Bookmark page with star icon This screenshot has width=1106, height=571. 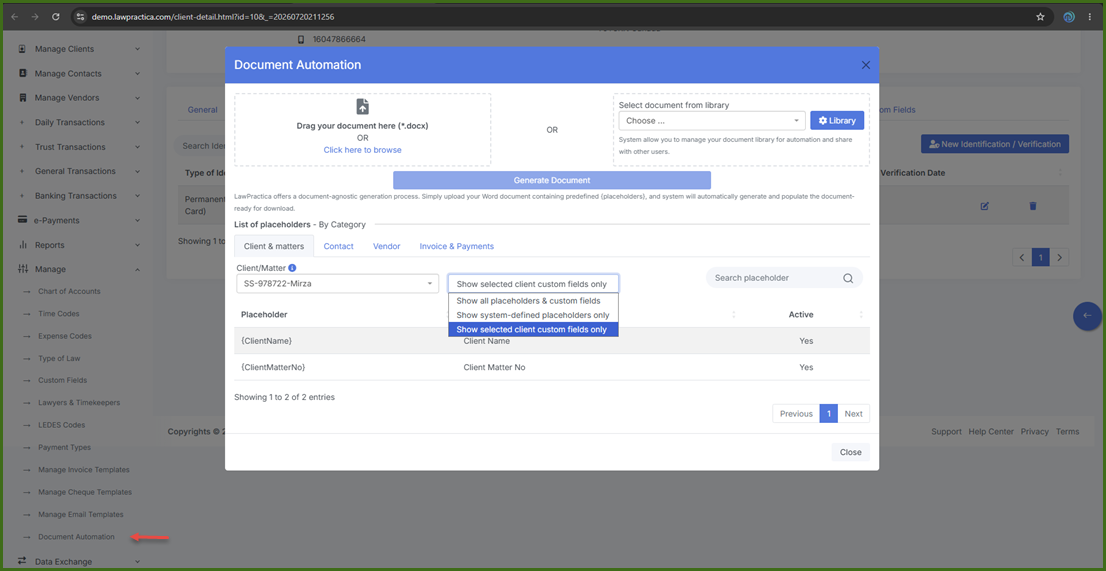(x=1040, y=16)
